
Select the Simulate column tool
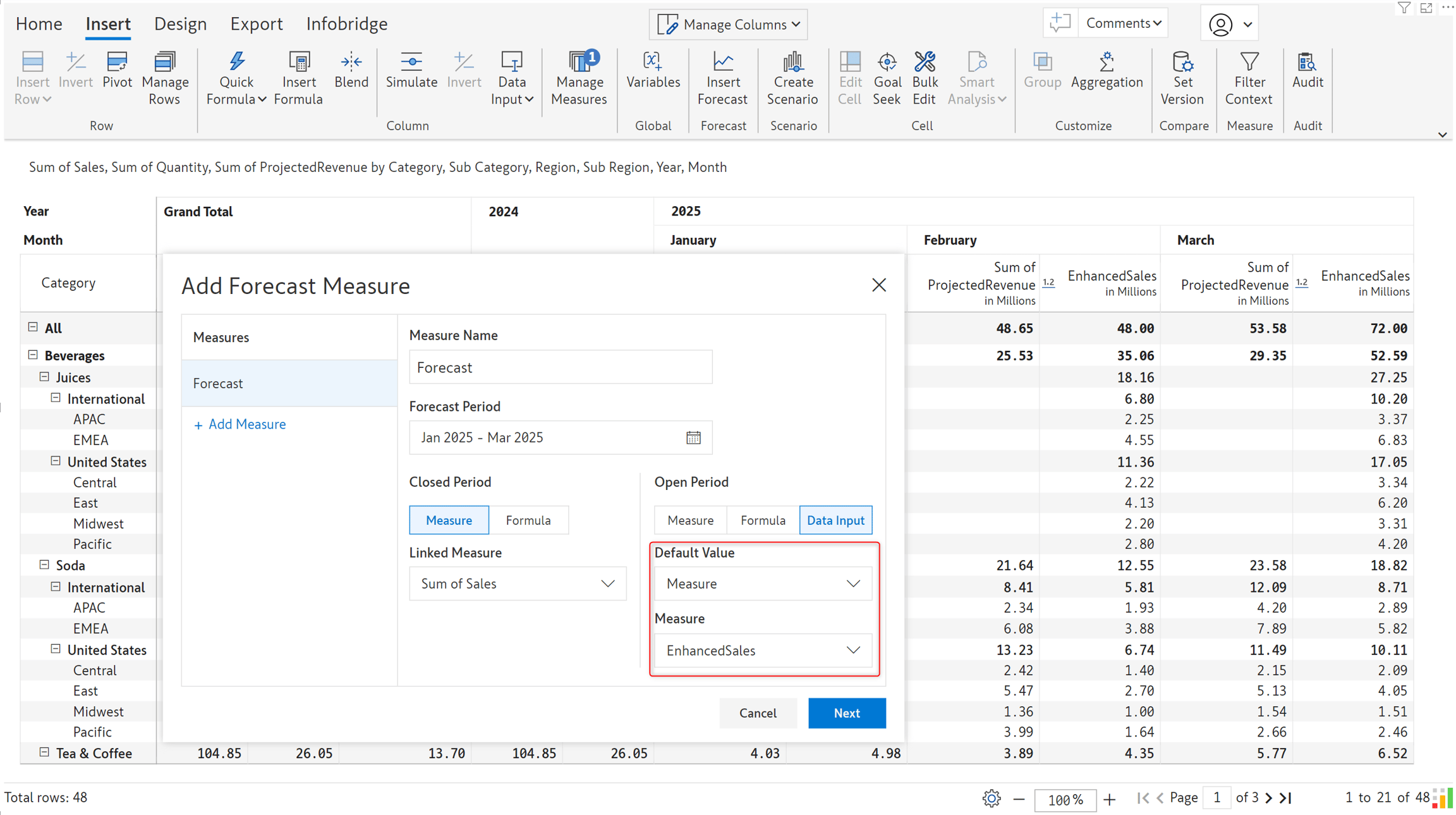411,70
